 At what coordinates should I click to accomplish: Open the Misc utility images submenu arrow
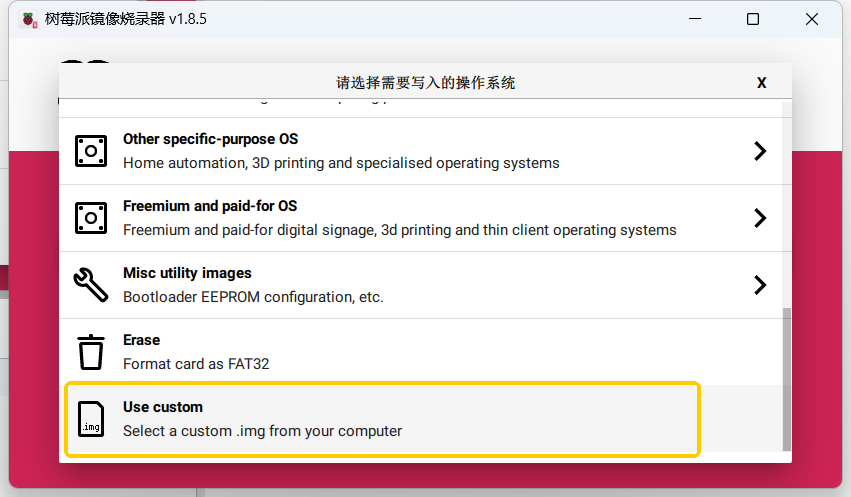[x=760, y=285]
